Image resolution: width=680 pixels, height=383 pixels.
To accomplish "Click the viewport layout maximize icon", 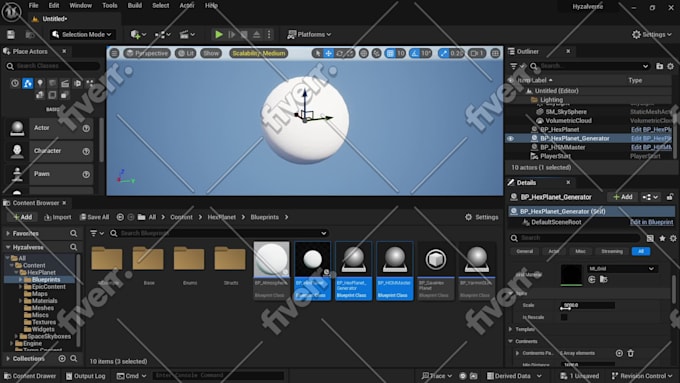I will click(x=495, y=53).
